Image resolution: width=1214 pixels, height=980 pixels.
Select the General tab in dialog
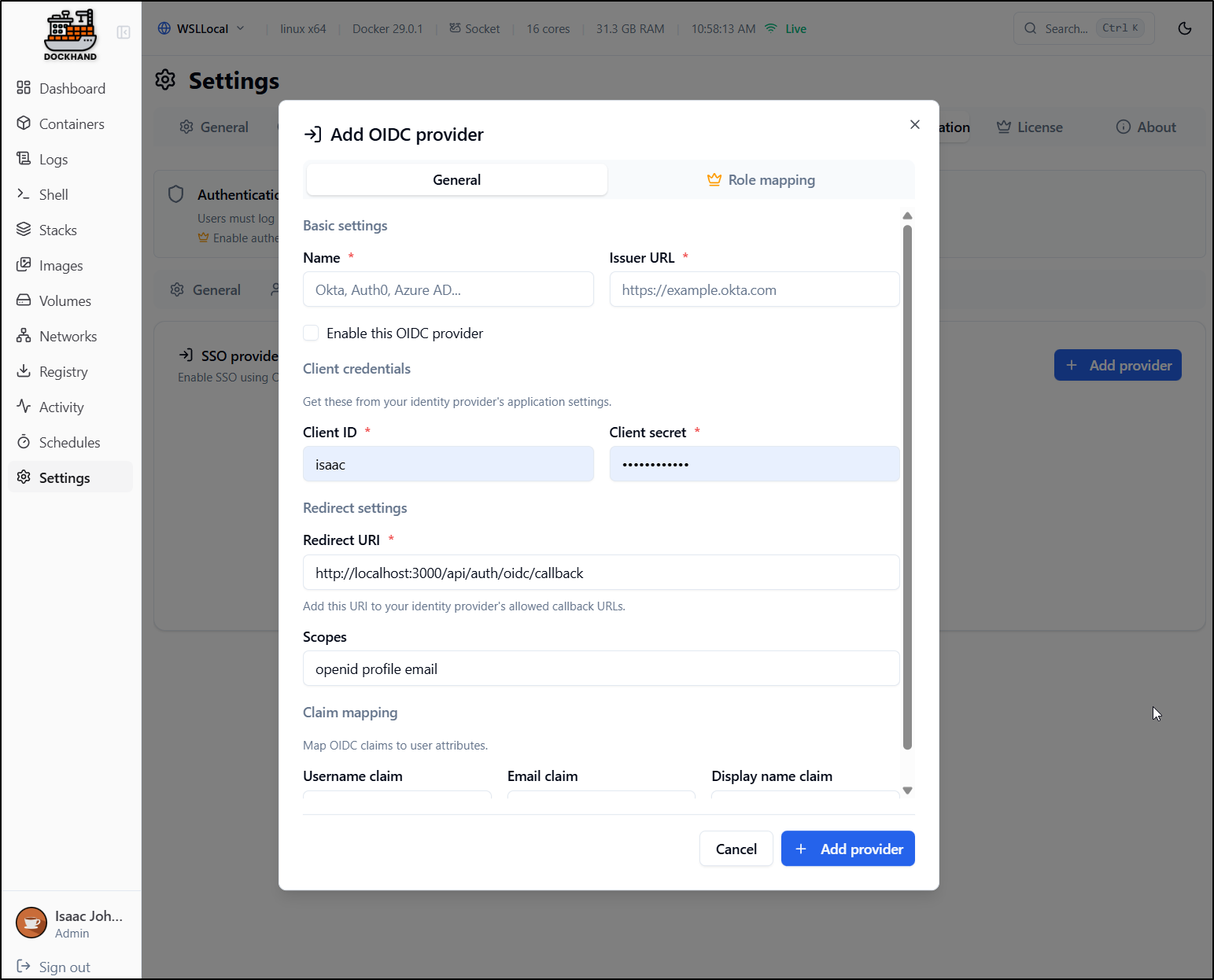coord(456,180)
